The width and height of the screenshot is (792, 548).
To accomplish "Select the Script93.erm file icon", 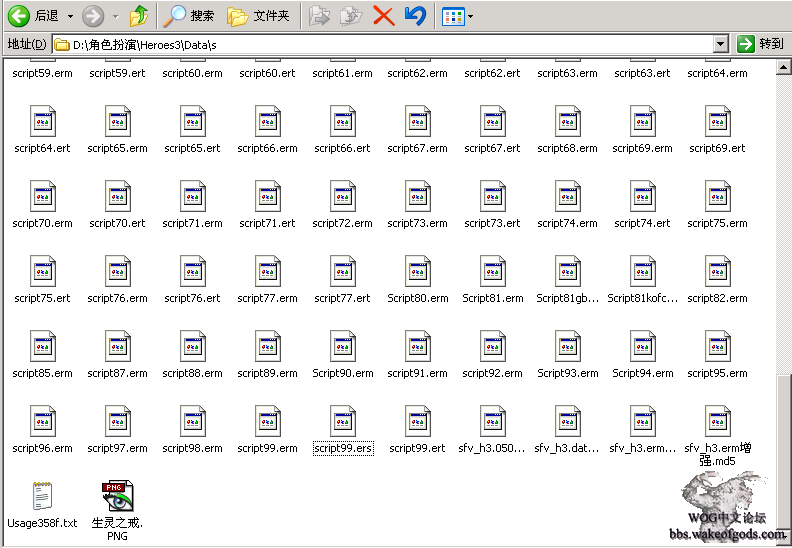I will click(567, 346).
